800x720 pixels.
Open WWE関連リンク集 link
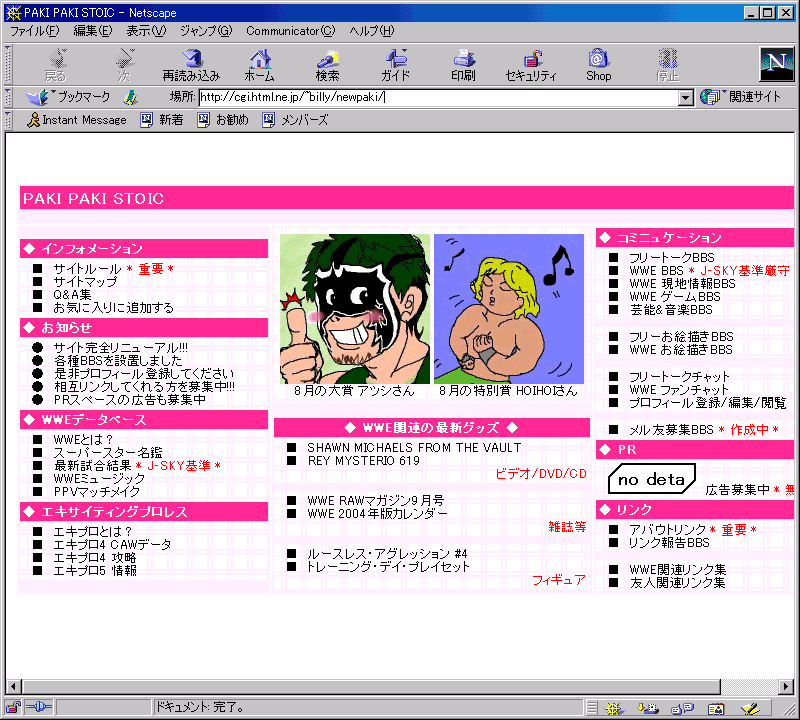[678, 569]
